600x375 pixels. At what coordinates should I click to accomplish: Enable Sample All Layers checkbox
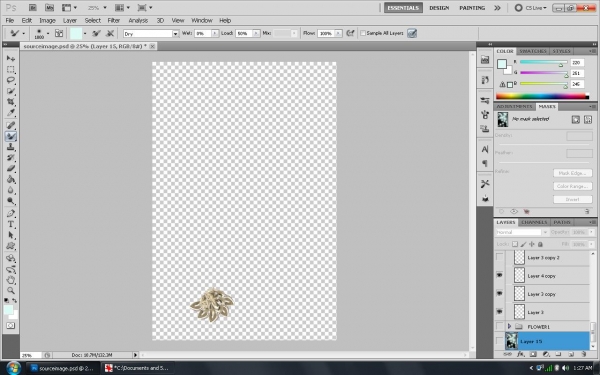[x=363, y=33]
